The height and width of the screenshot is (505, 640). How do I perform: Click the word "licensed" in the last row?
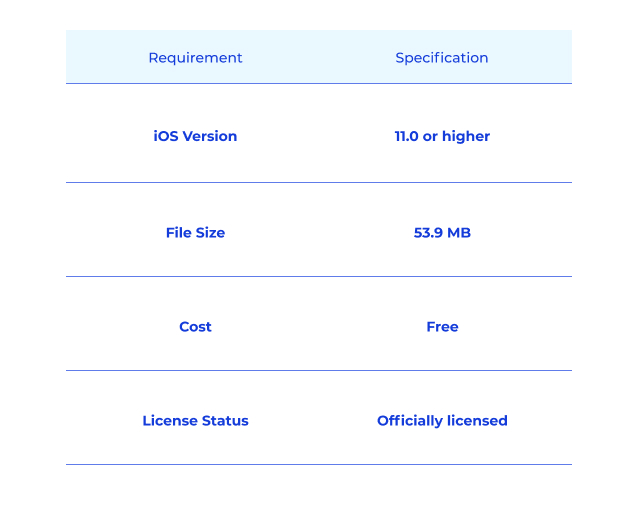pos(478,421)
